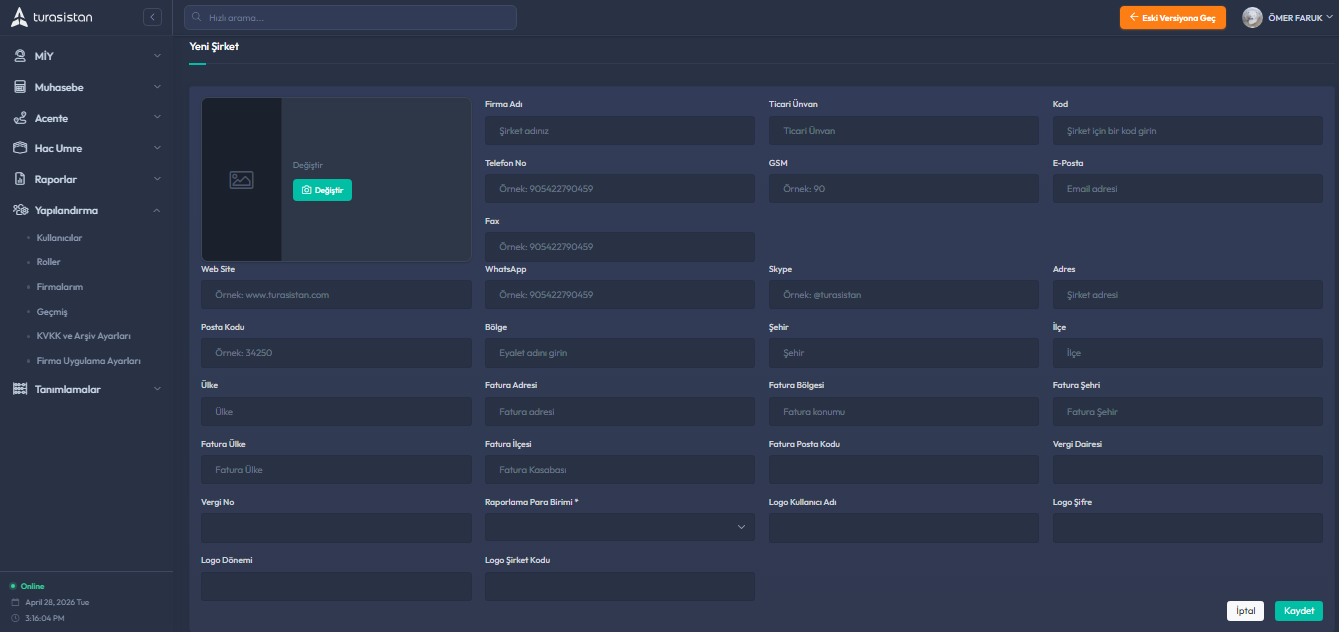
Task: Open the Raporlama Para Birimi dropdown
Action: click(x=619, y=527)
